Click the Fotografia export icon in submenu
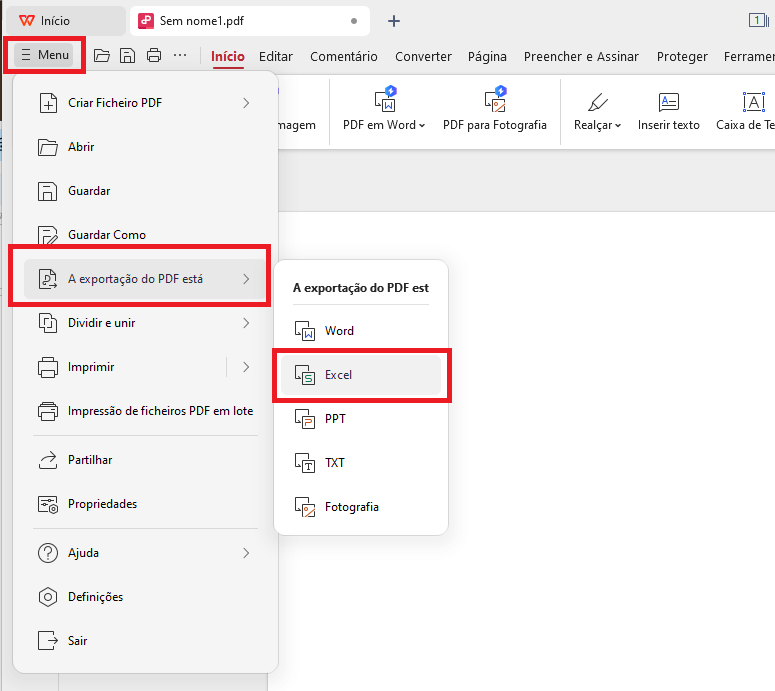Screen dimensions: 775x691 (x=304, y=507)
